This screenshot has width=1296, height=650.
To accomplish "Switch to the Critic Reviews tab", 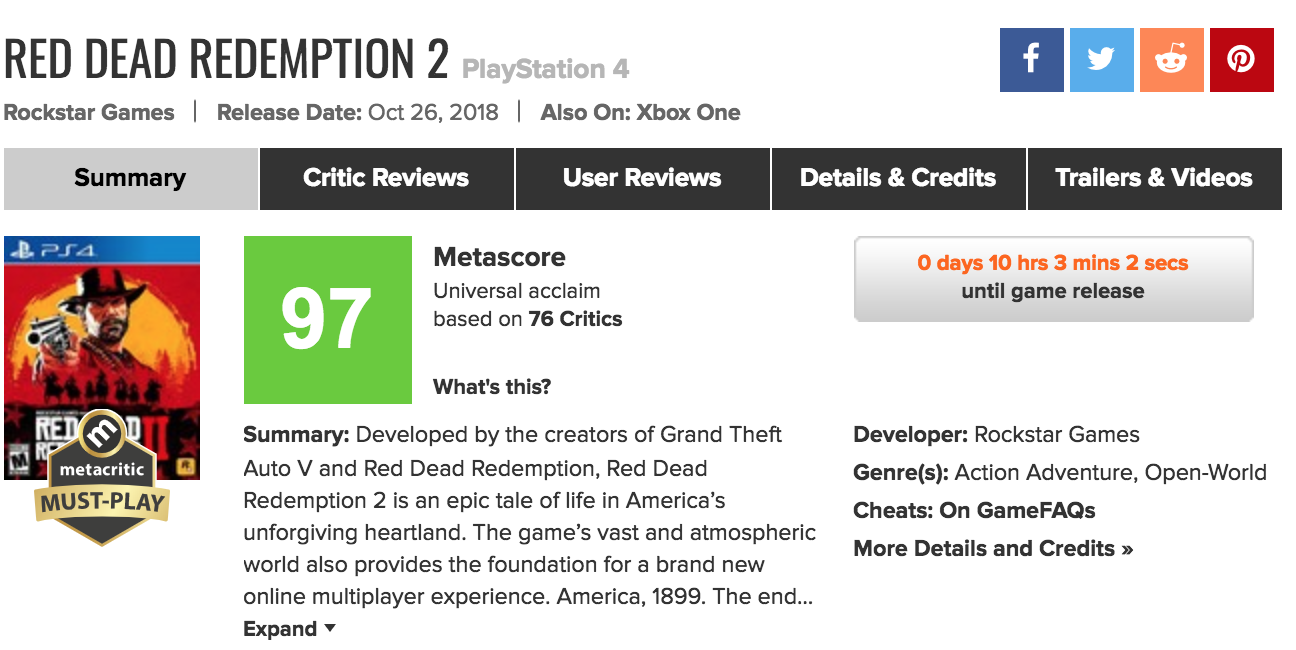I will (386, 178).
